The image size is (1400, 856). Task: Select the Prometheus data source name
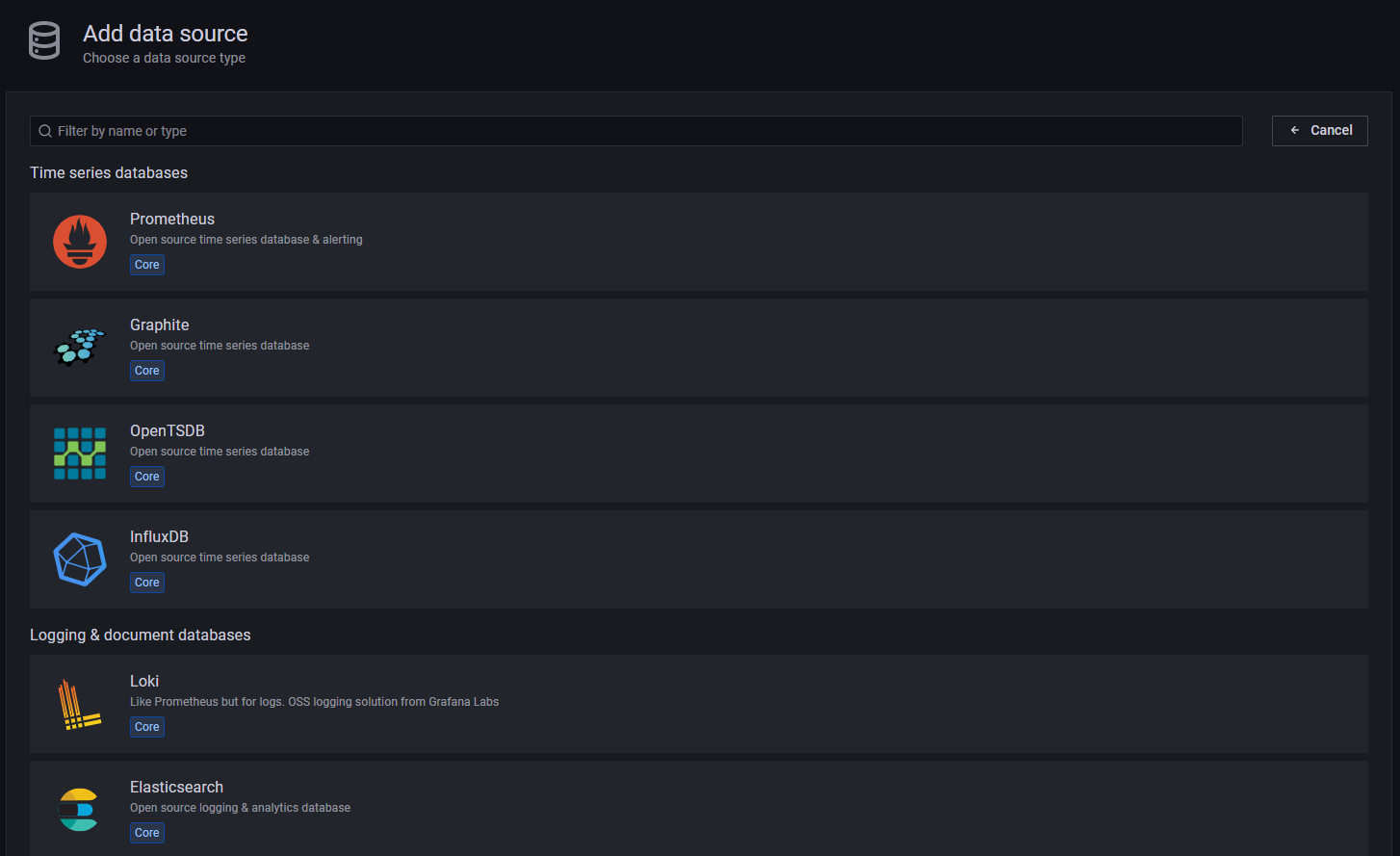tap(172, 219)
